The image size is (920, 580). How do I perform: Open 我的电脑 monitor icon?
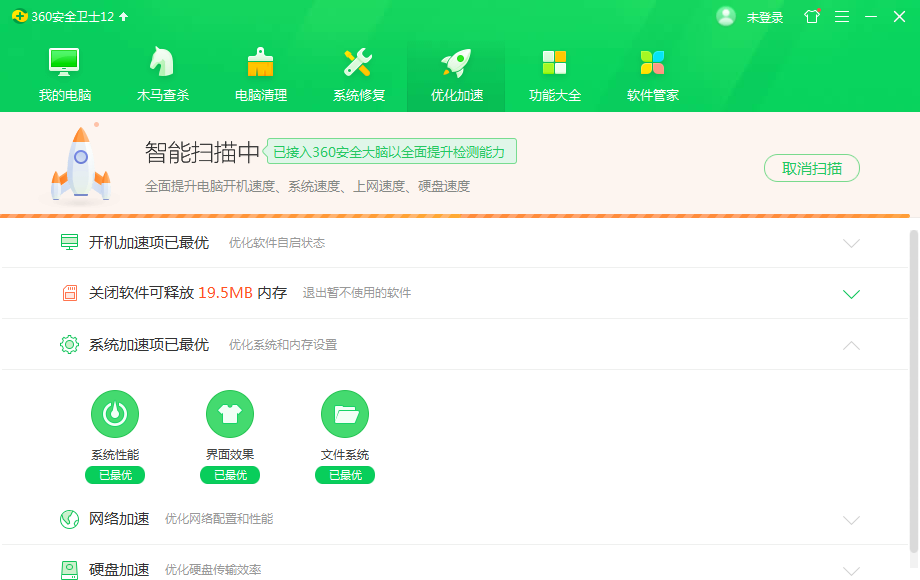pos(65,62)
